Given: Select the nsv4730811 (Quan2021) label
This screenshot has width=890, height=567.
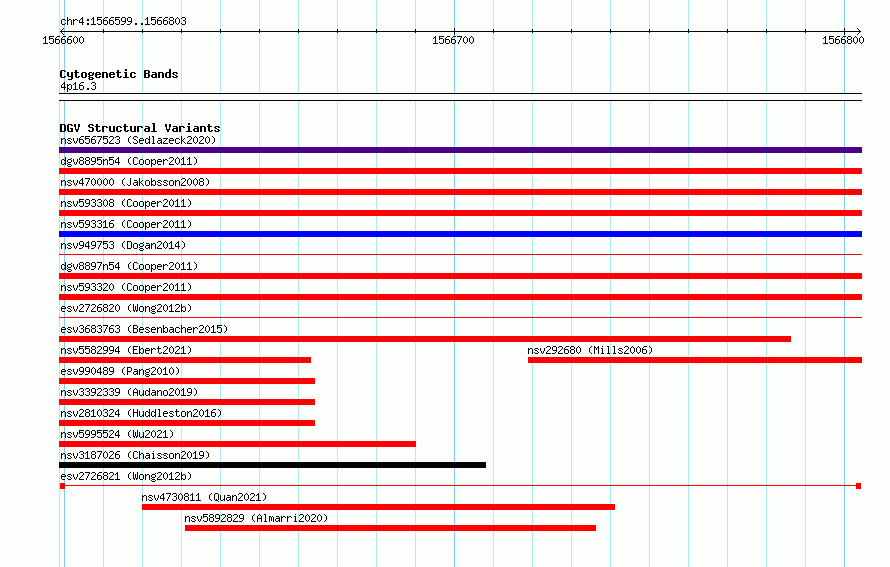Looking at the screenshot, I should click(x=204, y=497).
